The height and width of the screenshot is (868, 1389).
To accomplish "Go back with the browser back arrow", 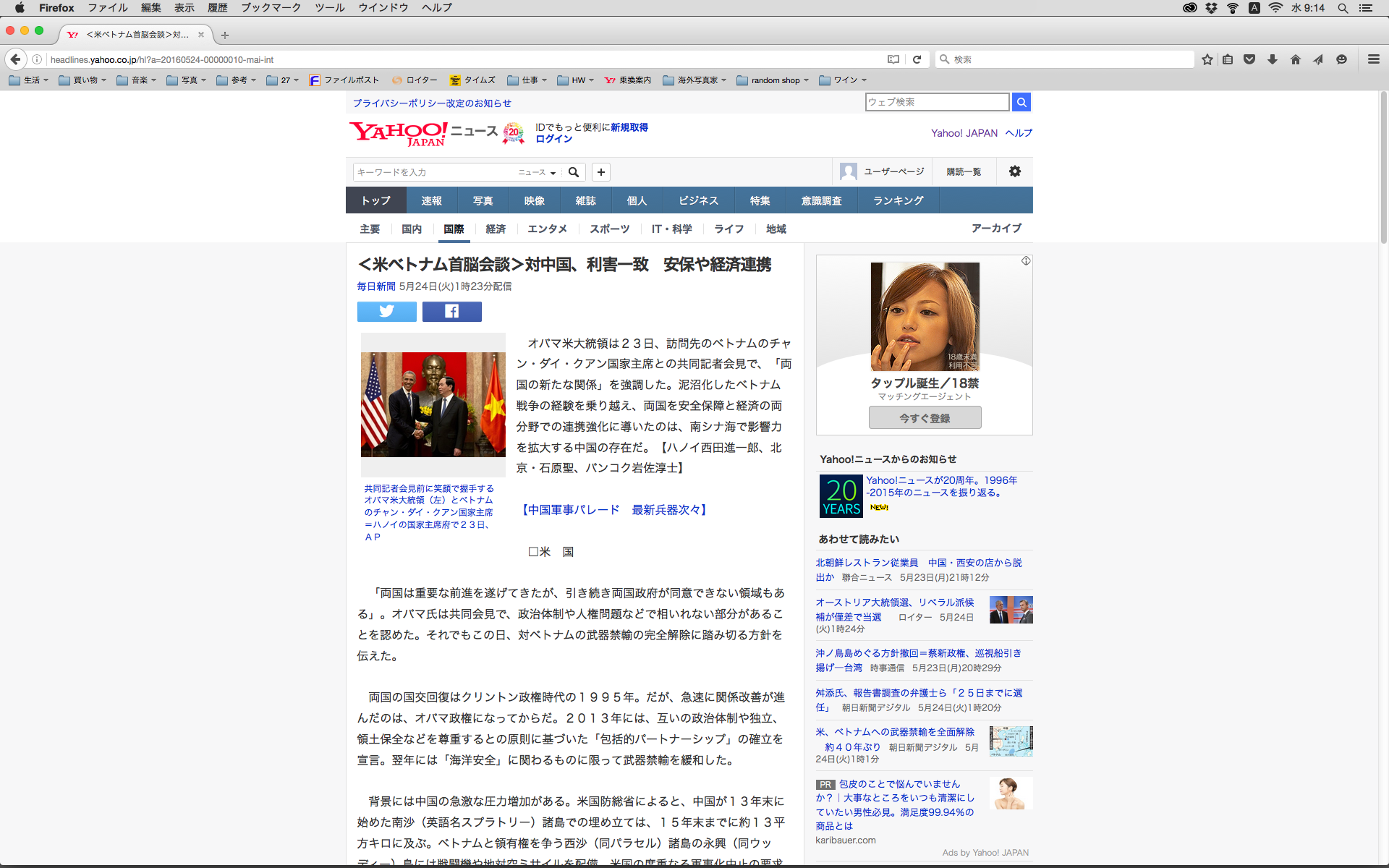I will [16, 59].
